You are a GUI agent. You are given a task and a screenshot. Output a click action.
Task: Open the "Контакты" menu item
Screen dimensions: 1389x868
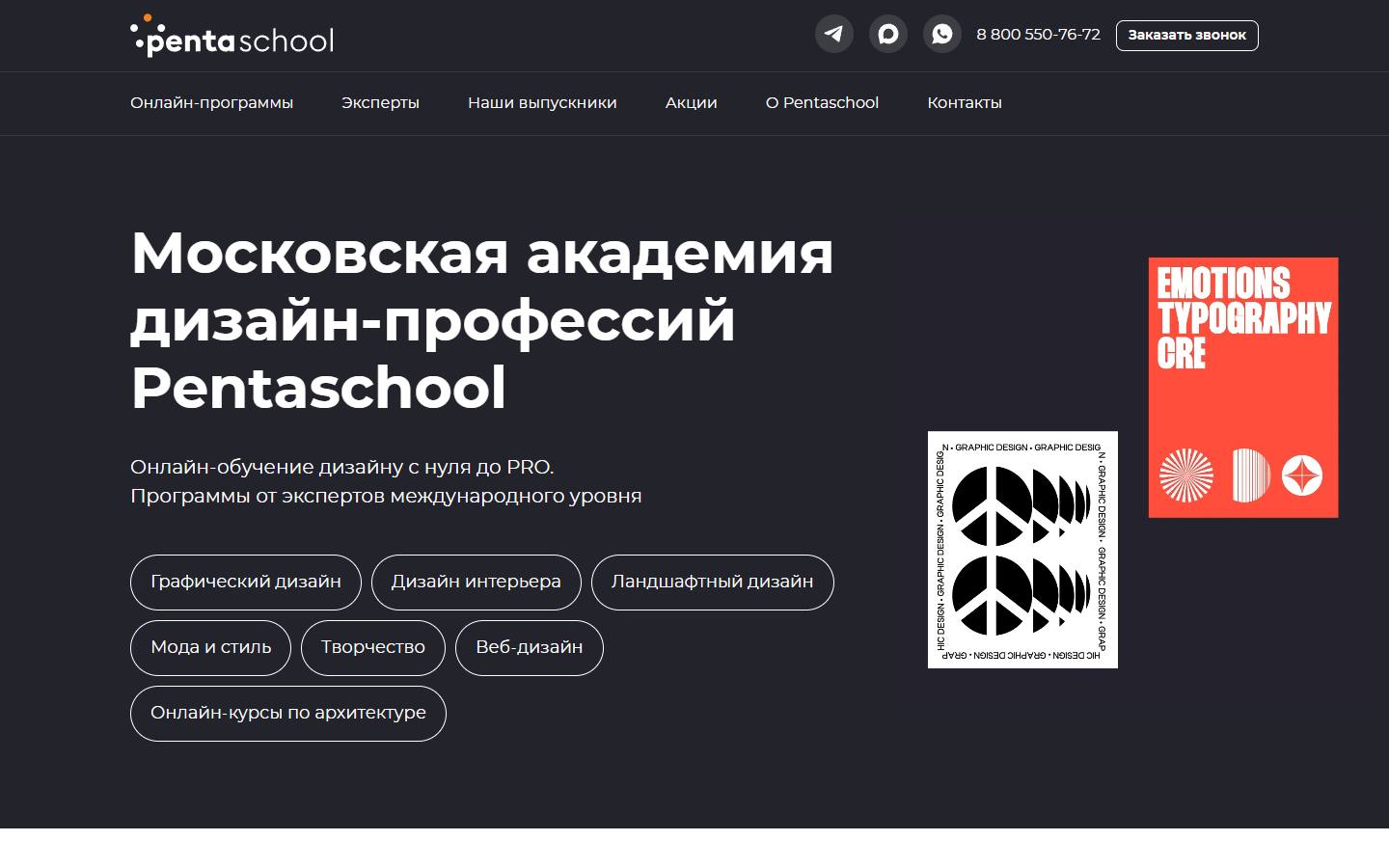[x=965, y=103]
